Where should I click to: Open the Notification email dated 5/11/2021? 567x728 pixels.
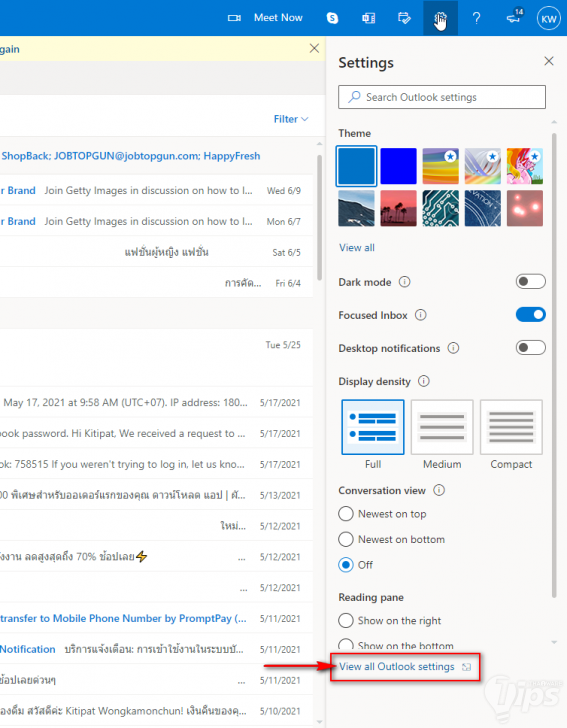(x=156, y=649)
